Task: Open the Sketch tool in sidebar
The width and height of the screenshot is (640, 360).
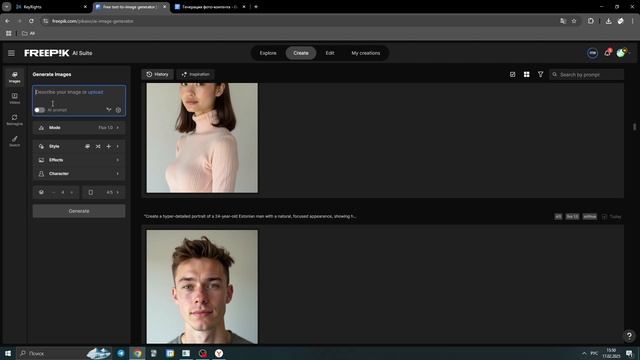Action: [x=15, y=141]
